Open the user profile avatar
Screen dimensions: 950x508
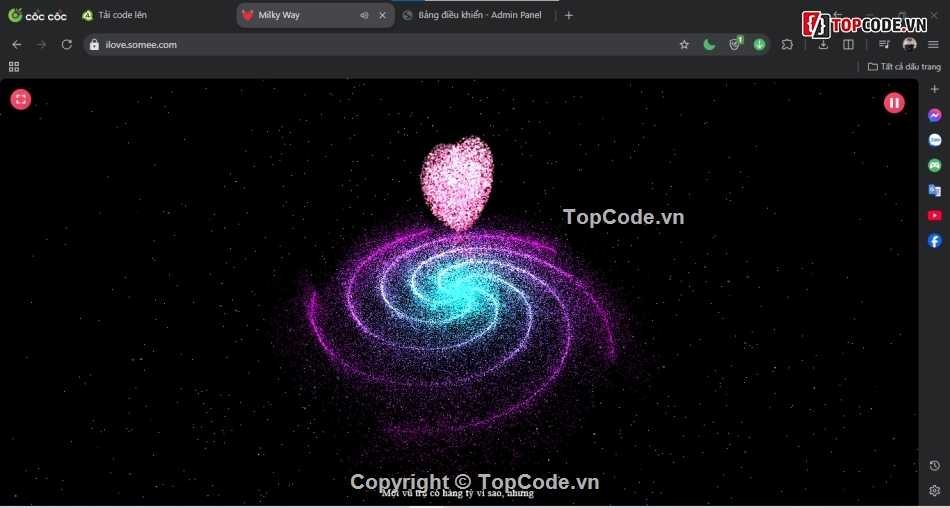[x=909, y=44]
